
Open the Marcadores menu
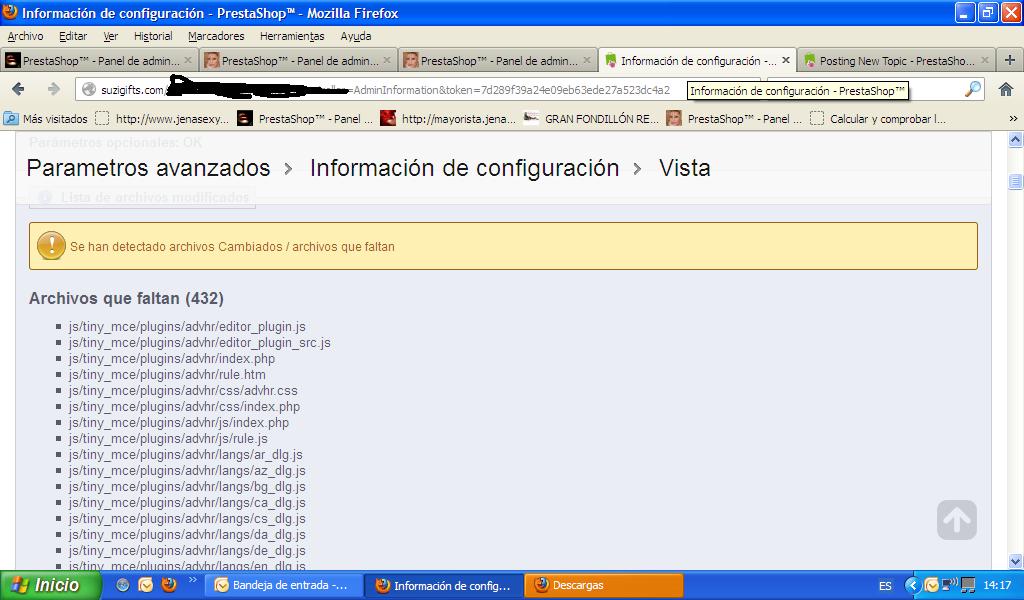(x=216, y=36)
